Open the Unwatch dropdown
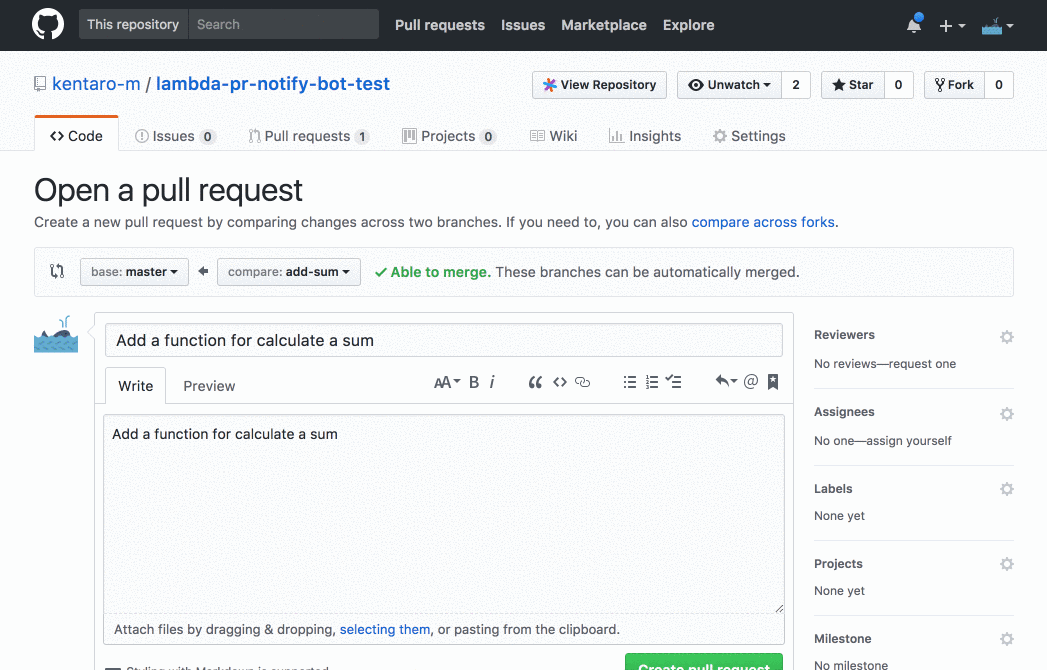Screen dimensions: 1047x670 (729, 85)
